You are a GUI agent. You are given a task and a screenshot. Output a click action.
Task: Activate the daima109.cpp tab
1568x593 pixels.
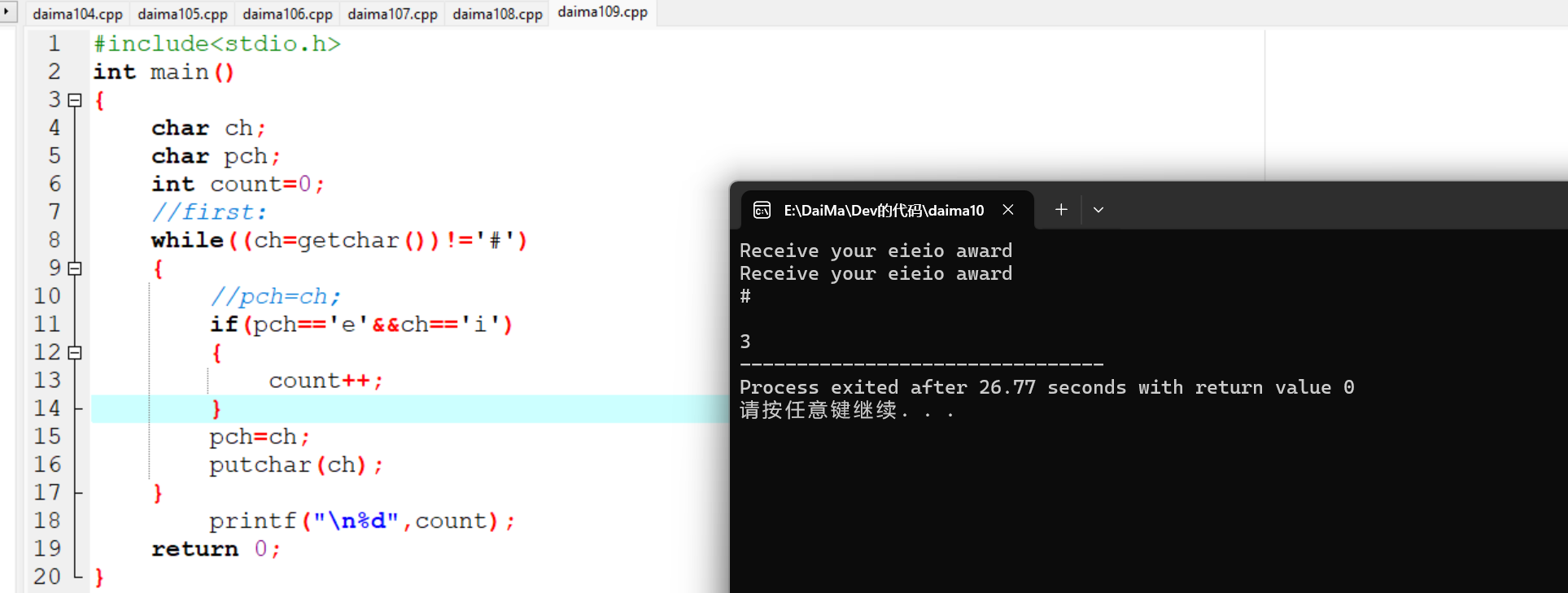pyautogui.click(x=602, y=12)
